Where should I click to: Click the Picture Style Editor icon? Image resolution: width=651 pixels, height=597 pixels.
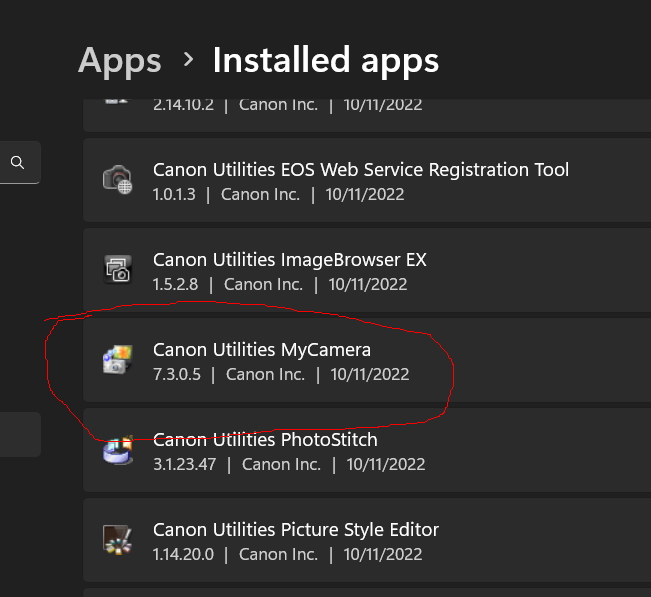(117, 541)
